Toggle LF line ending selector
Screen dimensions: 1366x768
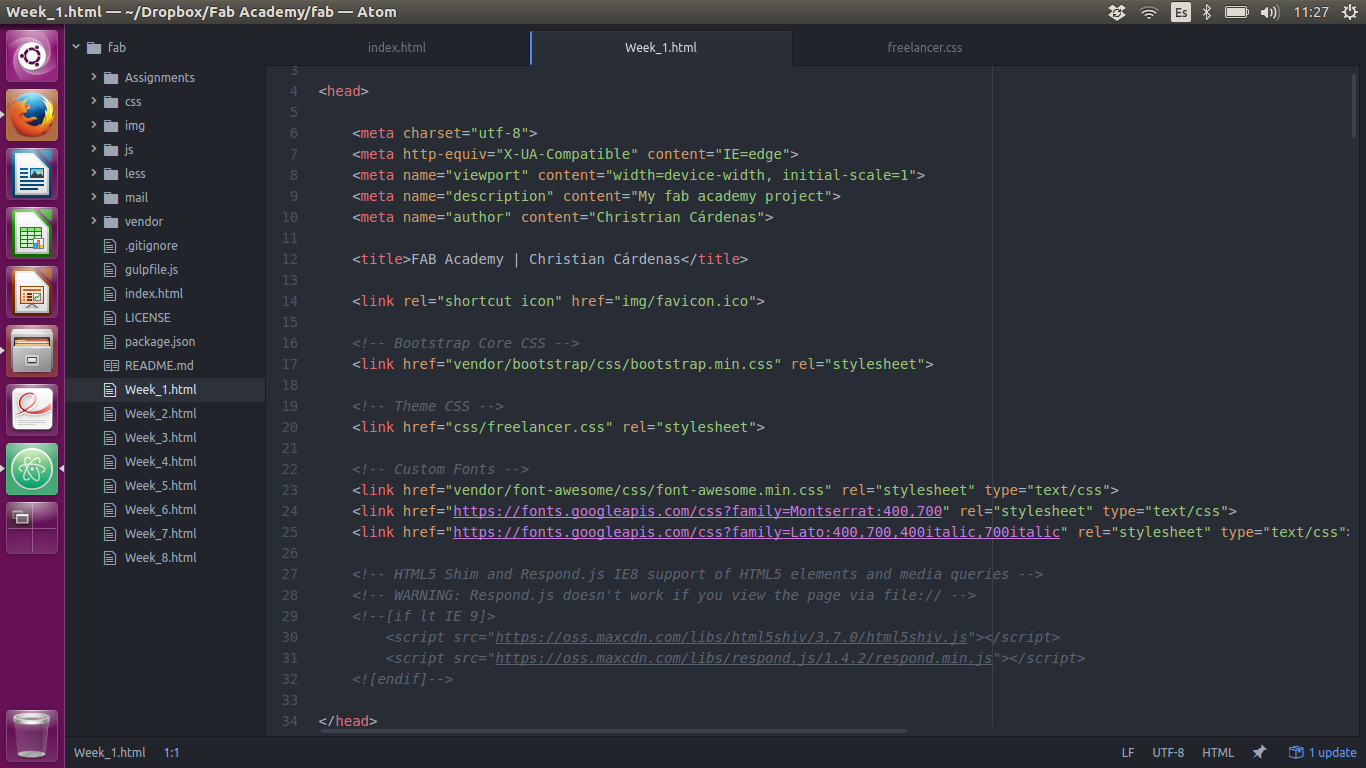coord(1128,752)
